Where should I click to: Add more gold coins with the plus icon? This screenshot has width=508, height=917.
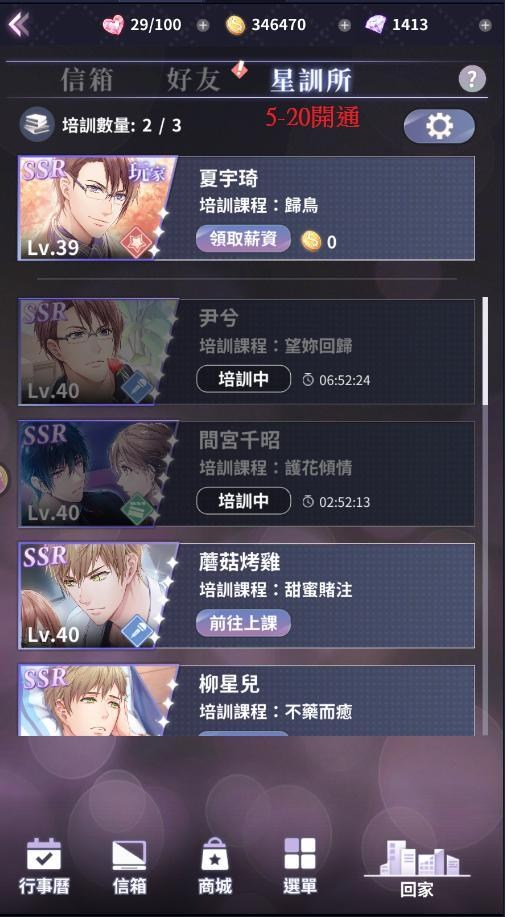point(344,25)
